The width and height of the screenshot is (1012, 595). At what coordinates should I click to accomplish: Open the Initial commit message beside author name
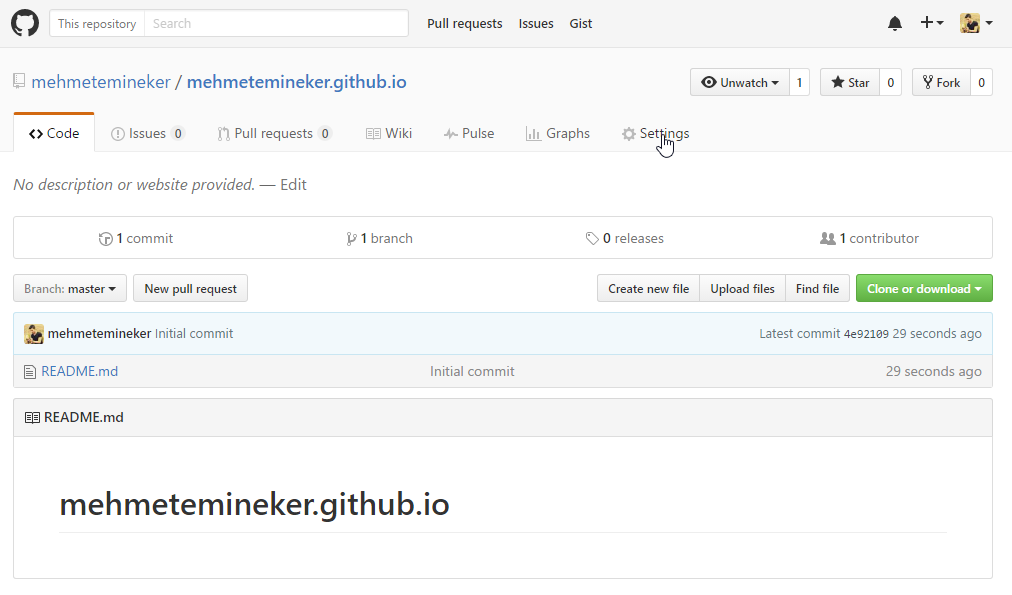pos(194,334)
